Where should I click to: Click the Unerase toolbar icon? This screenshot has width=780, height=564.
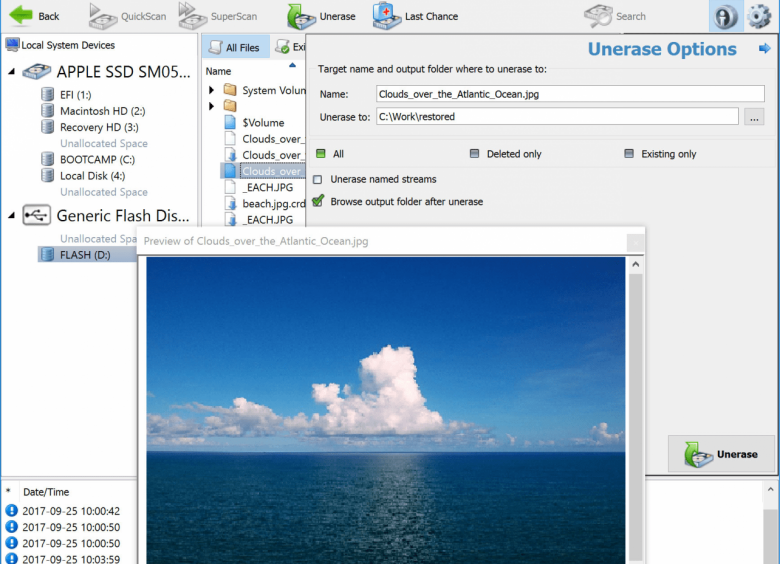coord(302,16)
